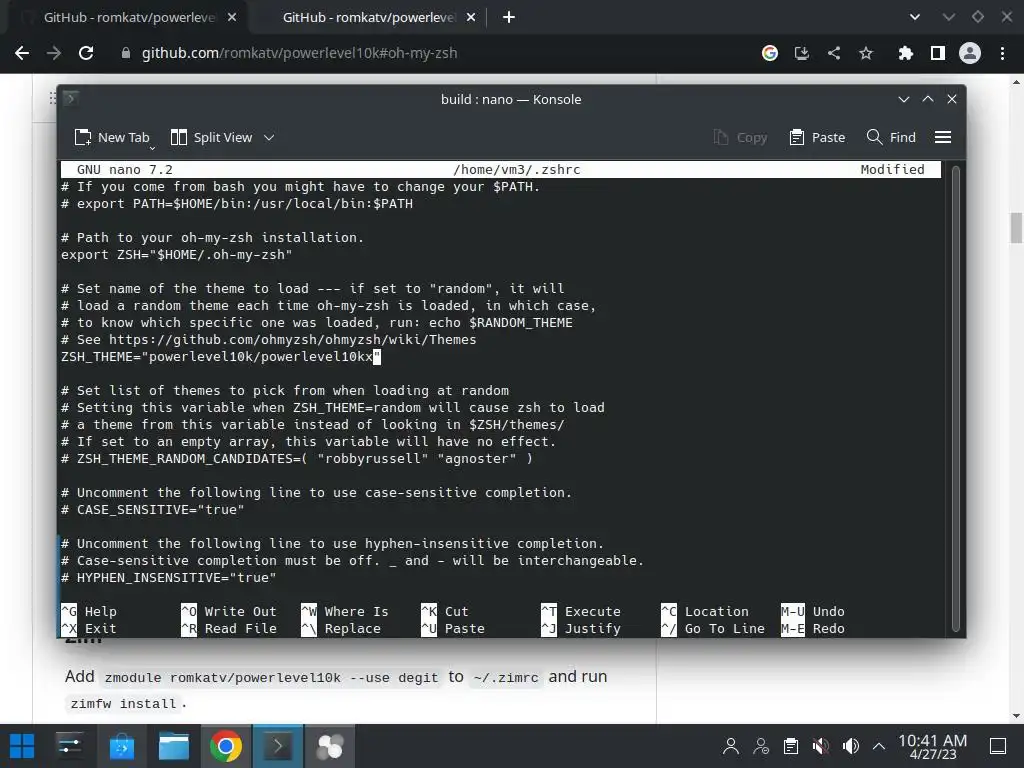Open the file manager taskbar icon

click(174, 746)
